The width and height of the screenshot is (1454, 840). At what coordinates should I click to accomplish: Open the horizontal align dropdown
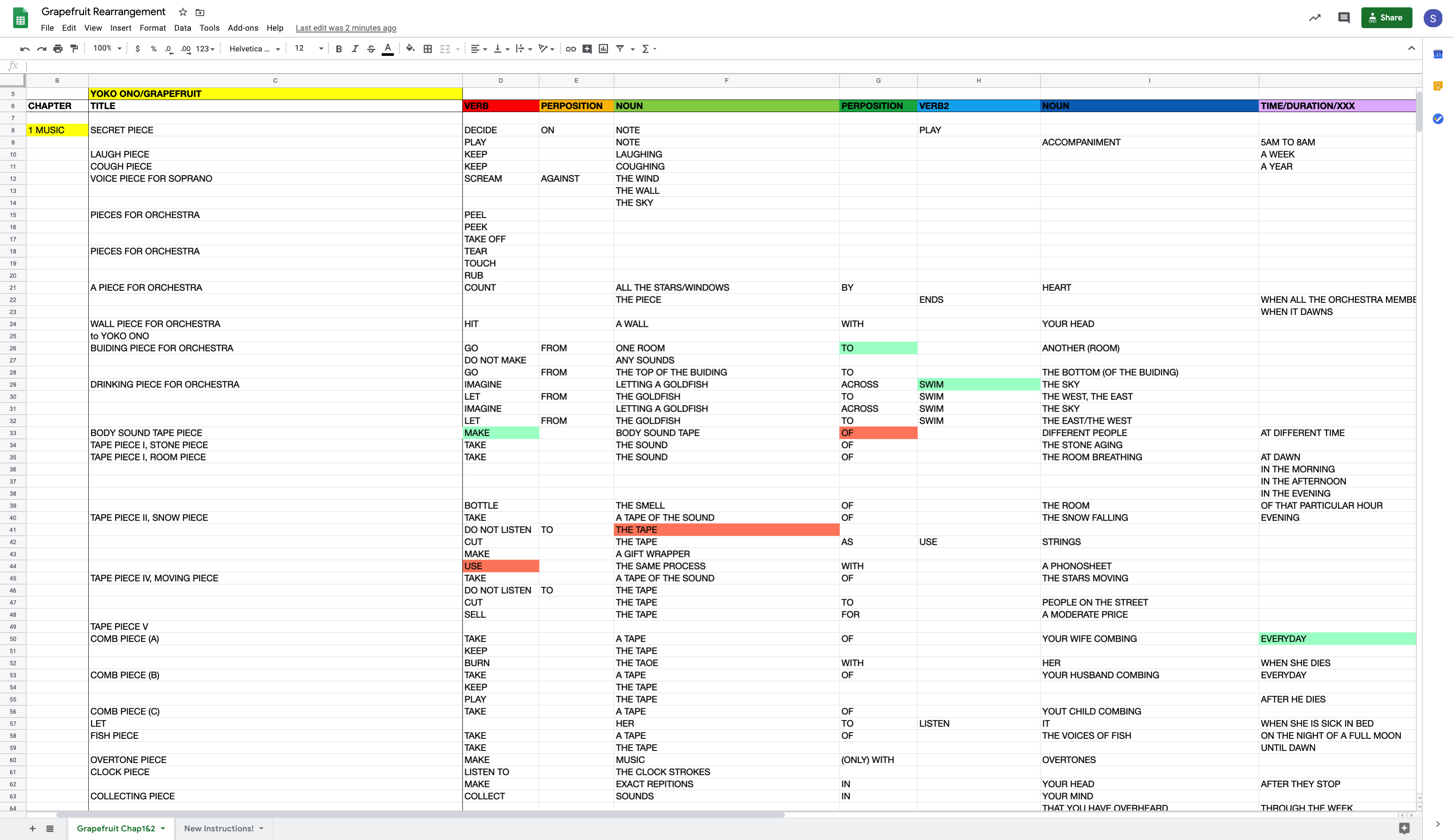(x=479, y=49)
